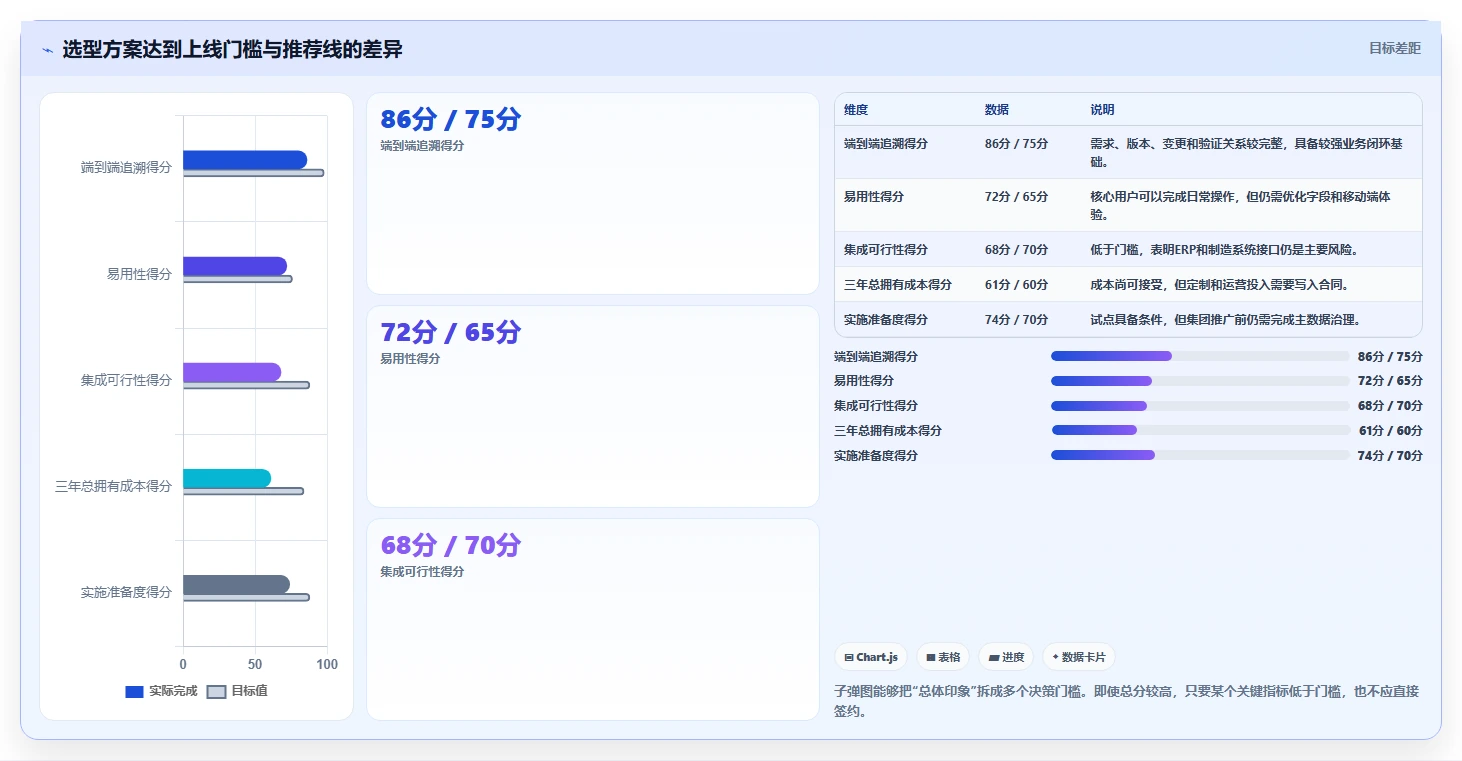Click the 数据 table column header
This screenshot has width=1462, height=761.
997,110
